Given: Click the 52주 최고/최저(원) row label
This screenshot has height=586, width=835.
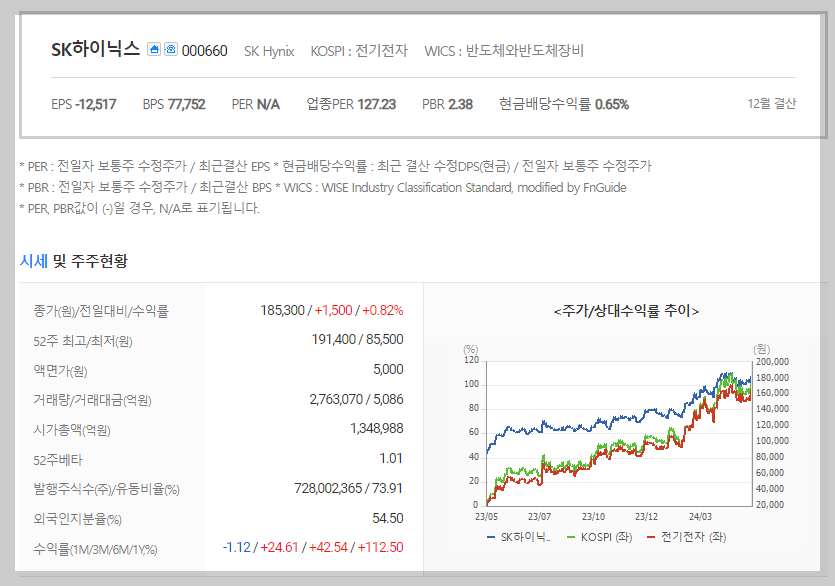Looking at the screenshot, I should [x=83, y=341].
